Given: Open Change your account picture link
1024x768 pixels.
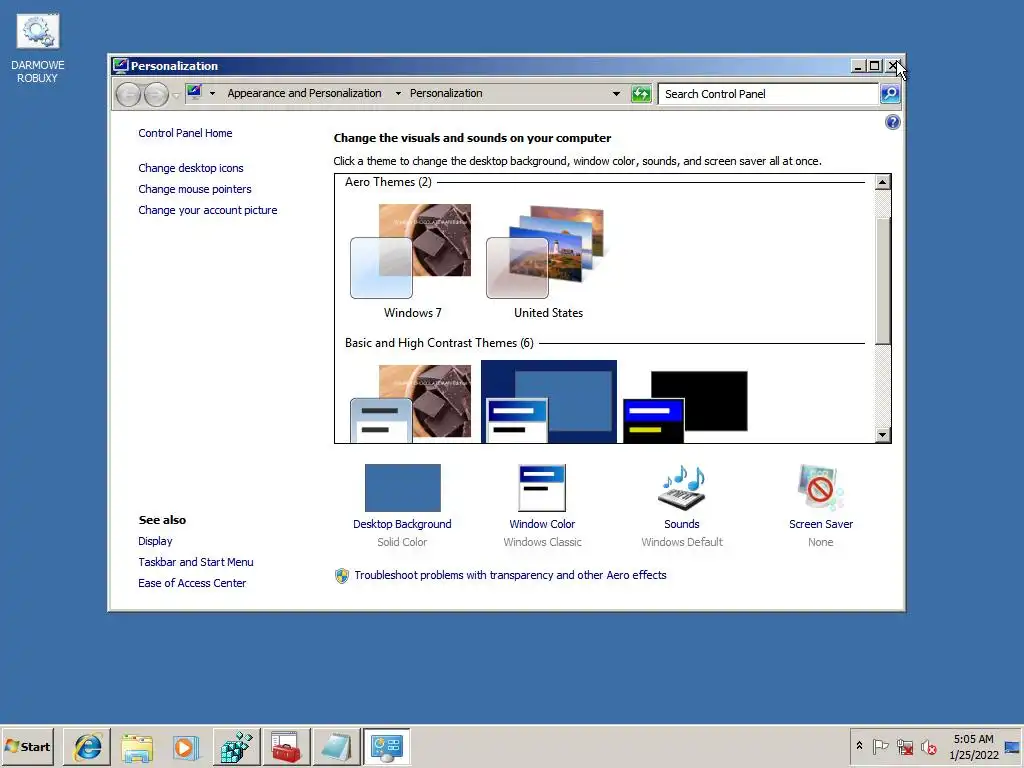Looking at the screenshot, I should (x=208, y=210).
